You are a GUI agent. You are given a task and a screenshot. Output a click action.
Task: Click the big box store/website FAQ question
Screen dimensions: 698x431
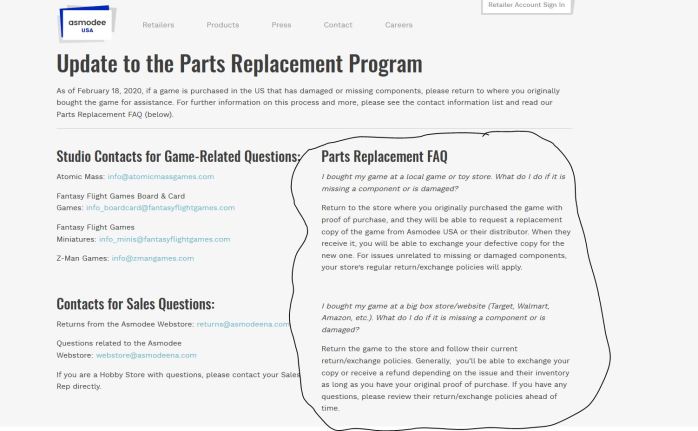click(435, 317)
